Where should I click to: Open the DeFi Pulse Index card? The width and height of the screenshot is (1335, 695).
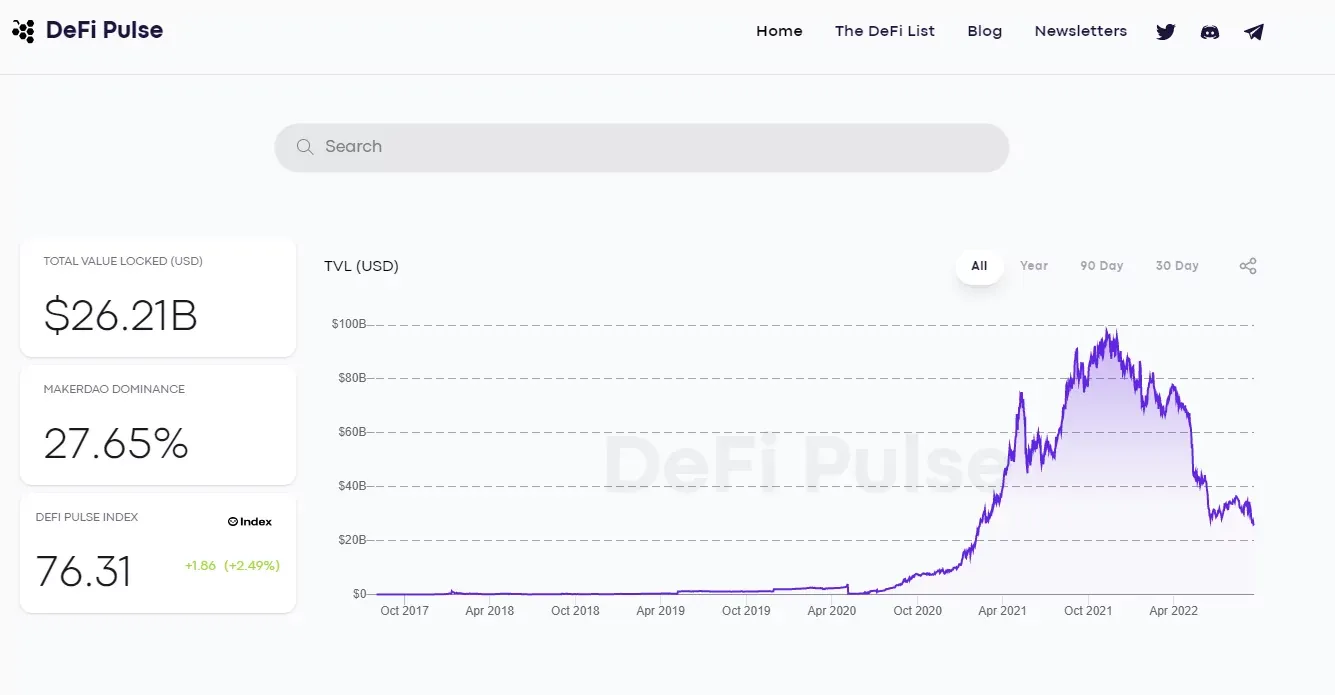pos(158,553)
